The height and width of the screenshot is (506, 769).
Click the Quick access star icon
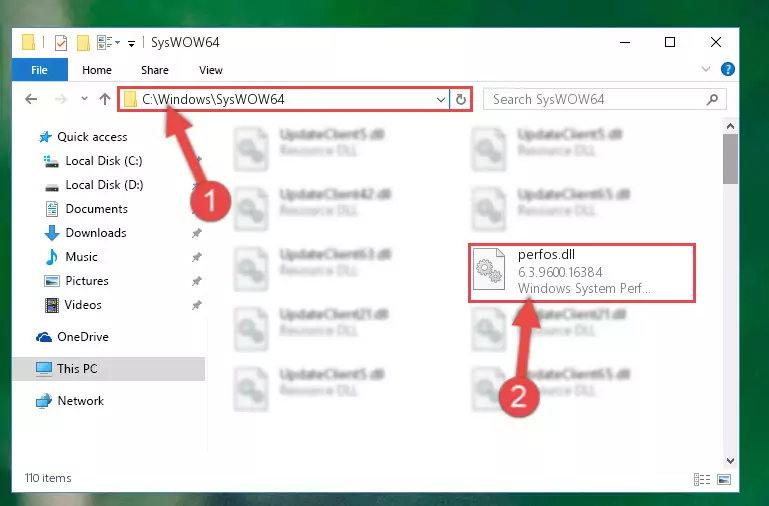coord(45,137)
